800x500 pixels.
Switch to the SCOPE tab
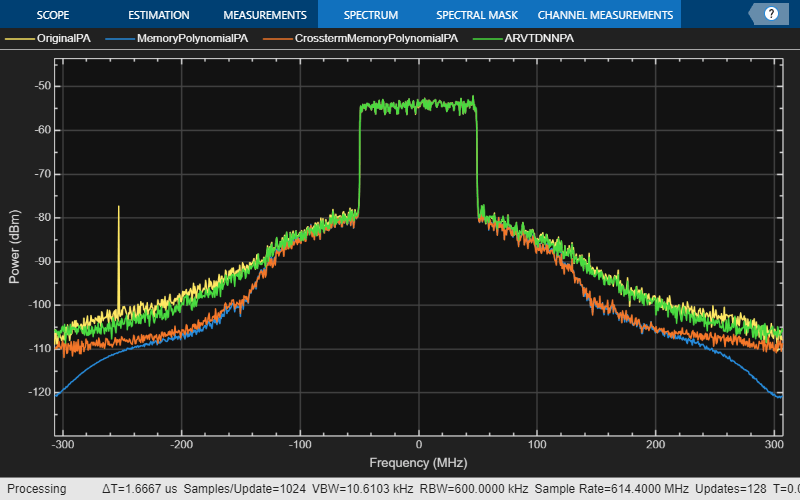coord(53,15)
